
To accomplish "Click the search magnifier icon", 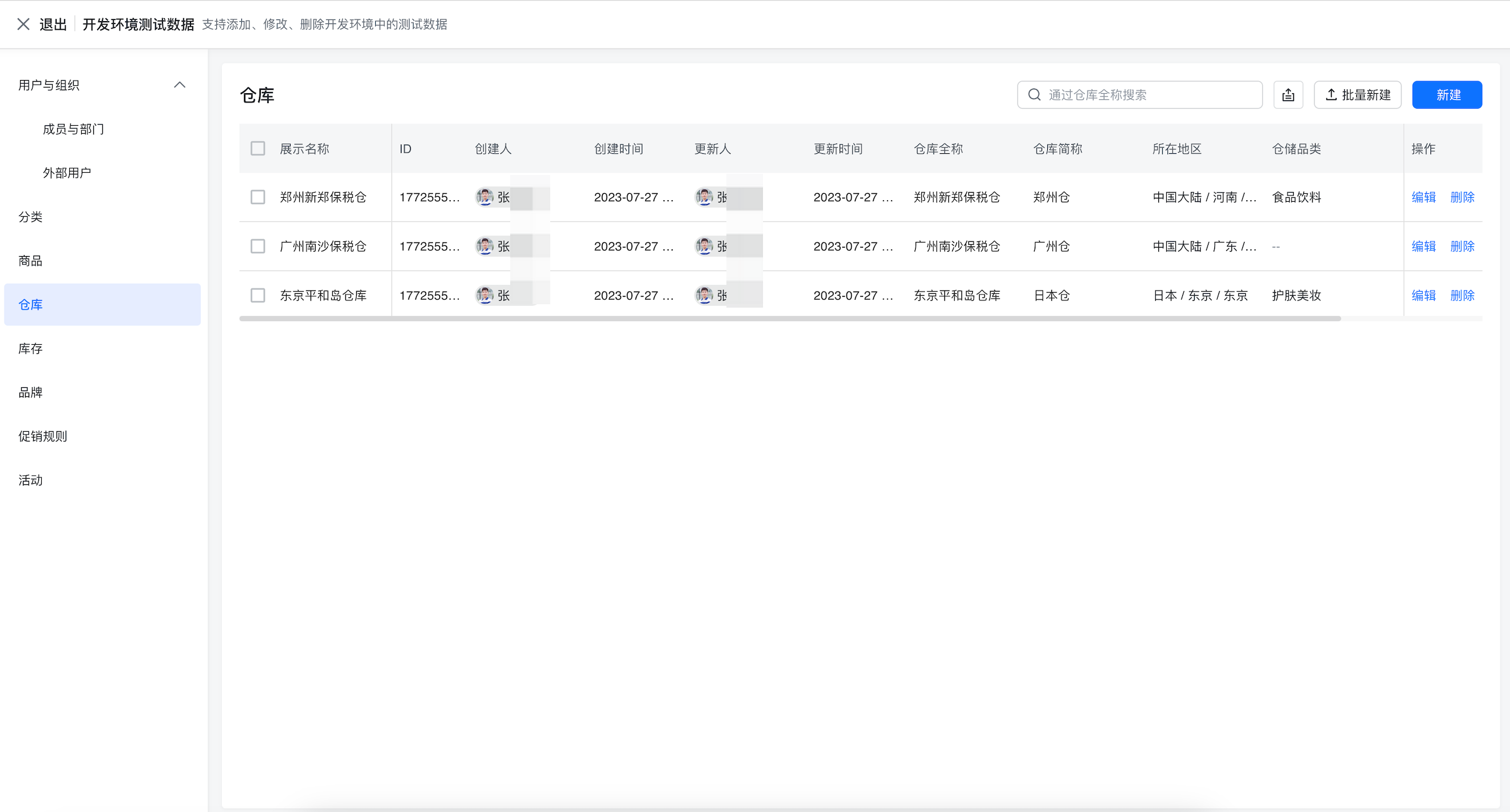I will pos(1034,95).
